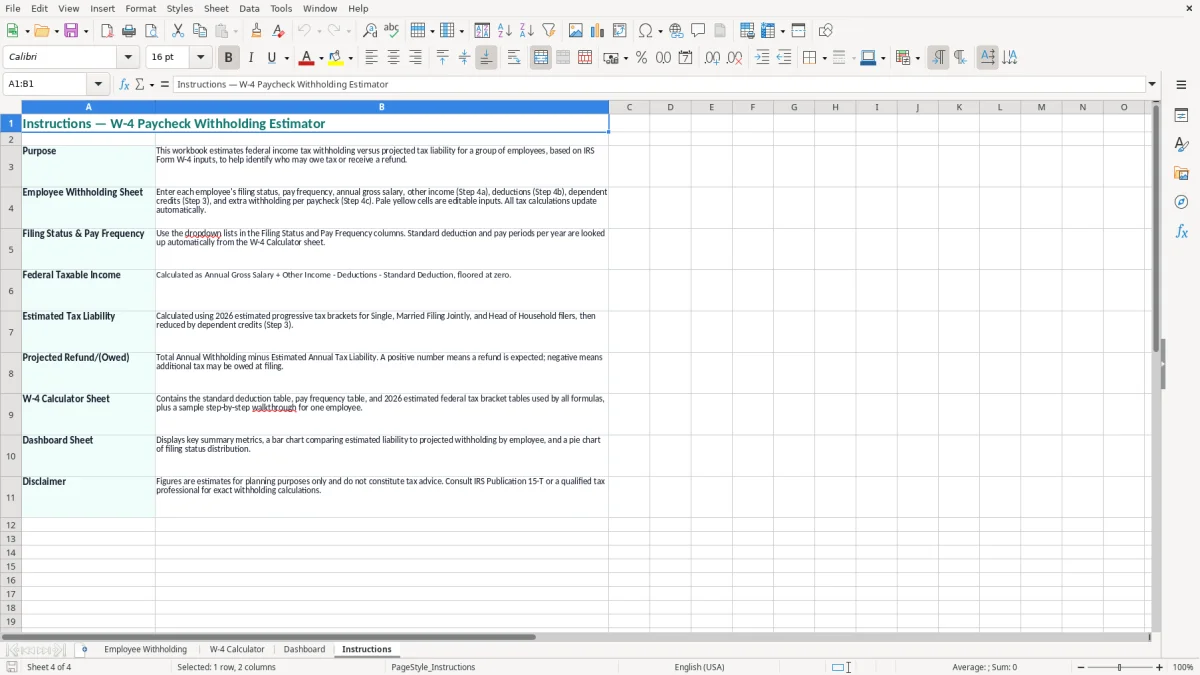Open the Data menu
Screen dimensions: 1200x675
click(249, 8)
